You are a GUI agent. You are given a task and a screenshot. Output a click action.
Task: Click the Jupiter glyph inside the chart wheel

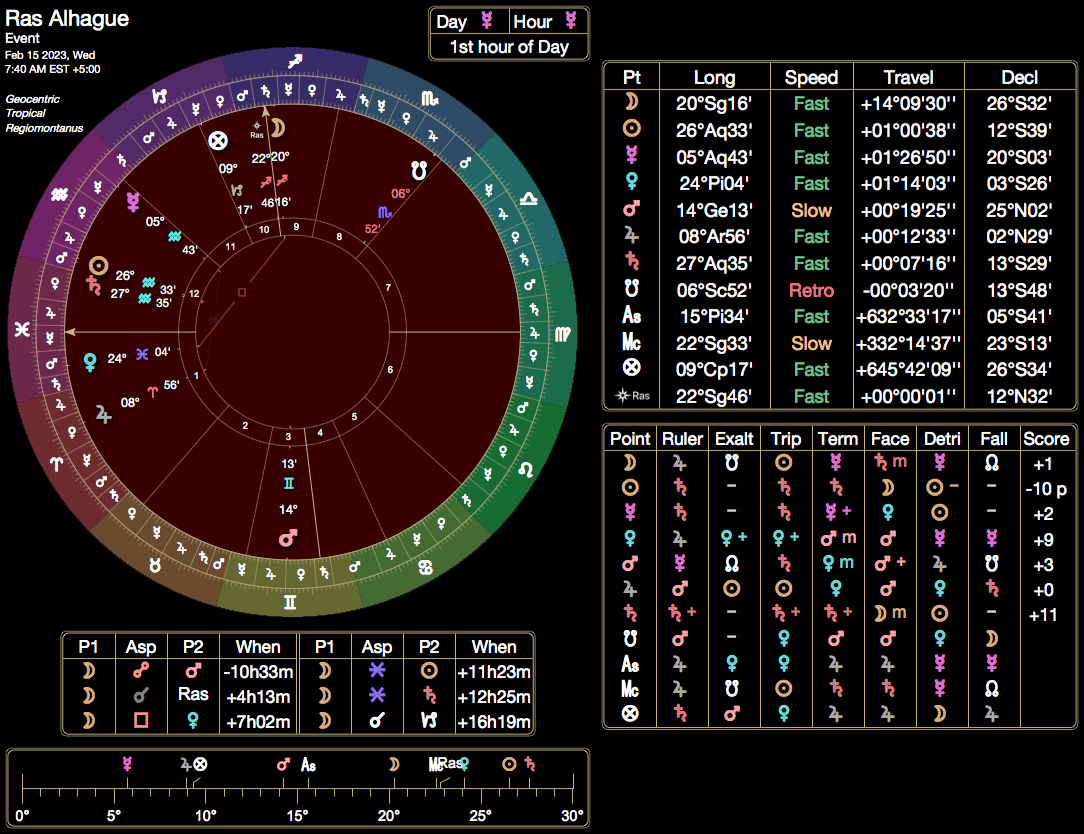[104, 410]
